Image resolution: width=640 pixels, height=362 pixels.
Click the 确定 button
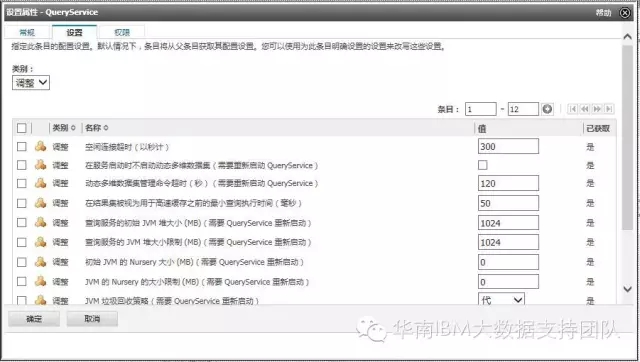(x=34, y=319)
